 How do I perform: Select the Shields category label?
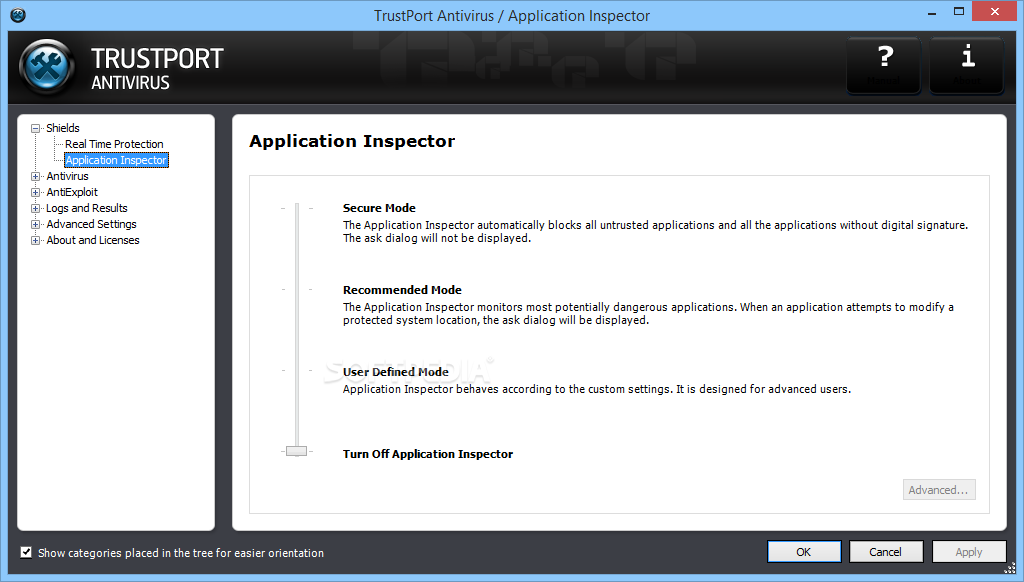pos(63,128)
